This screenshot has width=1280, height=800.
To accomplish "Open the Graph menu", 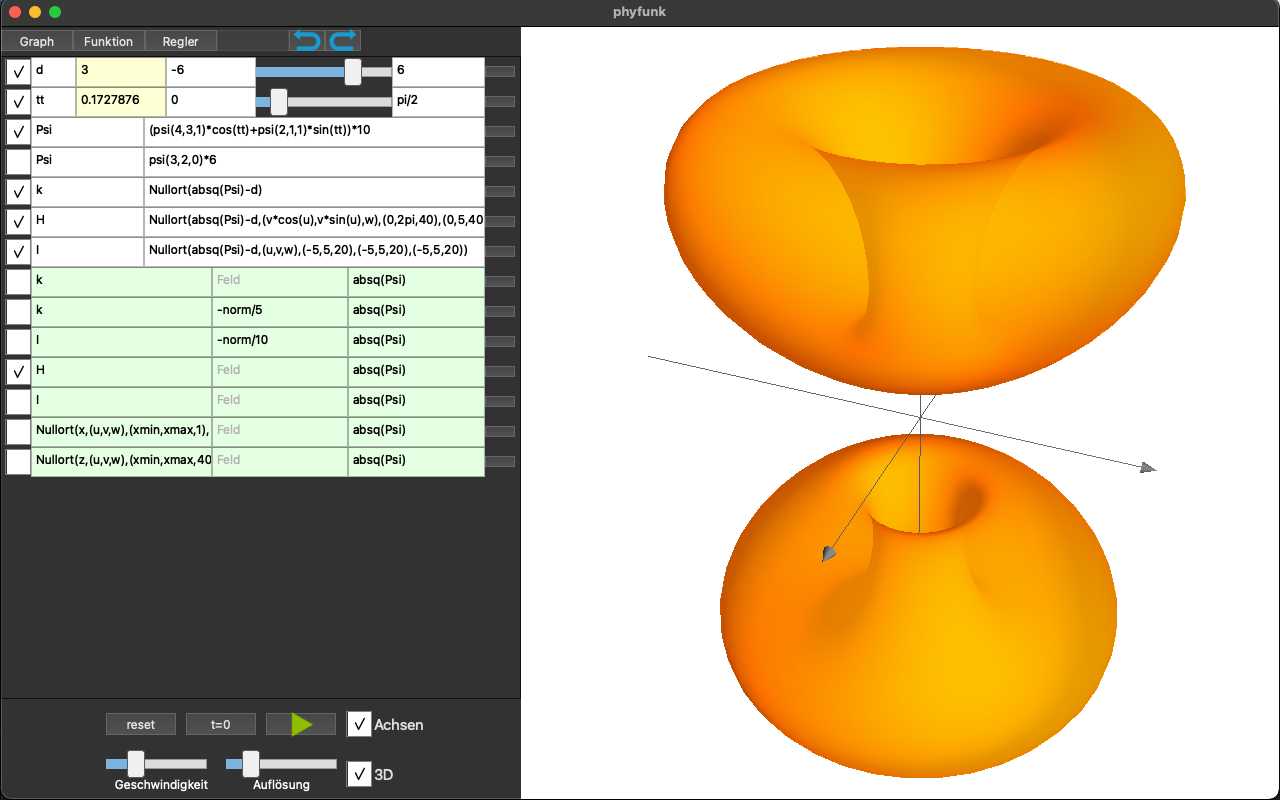I will (x=37, y=41).
